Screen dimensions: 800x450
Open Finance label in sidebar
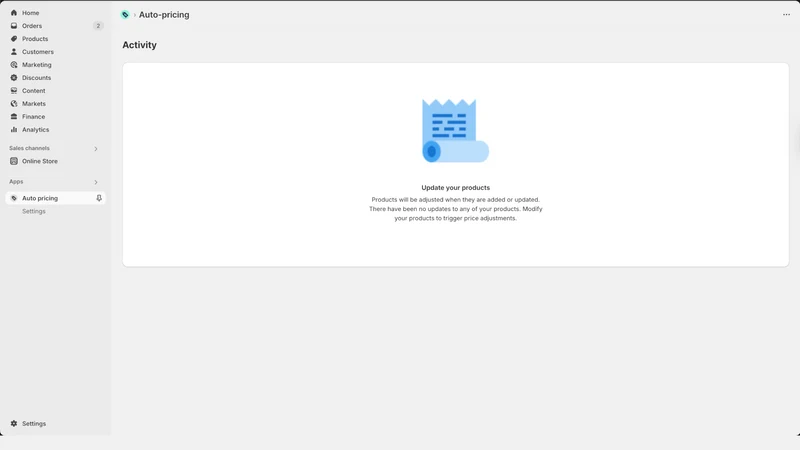(x=33, y=117)
